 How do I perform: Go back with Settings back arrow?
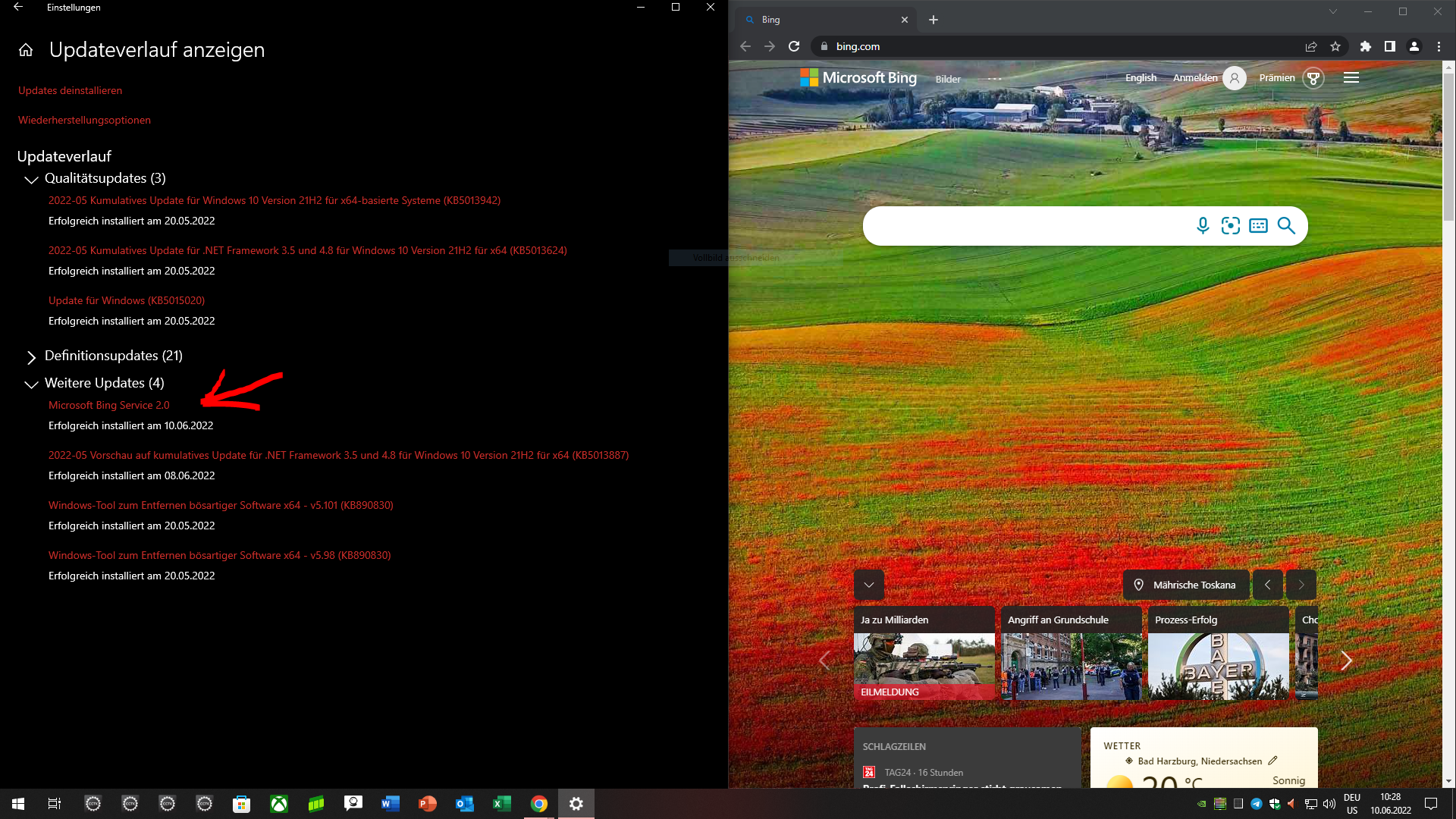point(18,7)
